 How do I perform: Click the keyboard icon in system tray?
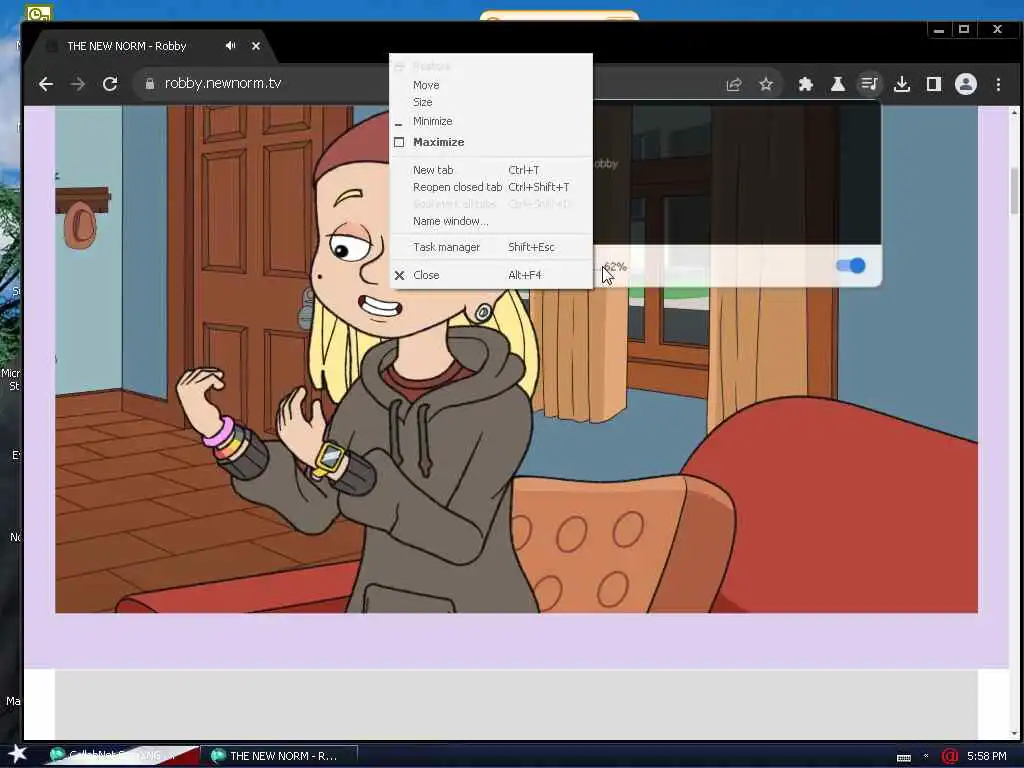coord(904,758)
